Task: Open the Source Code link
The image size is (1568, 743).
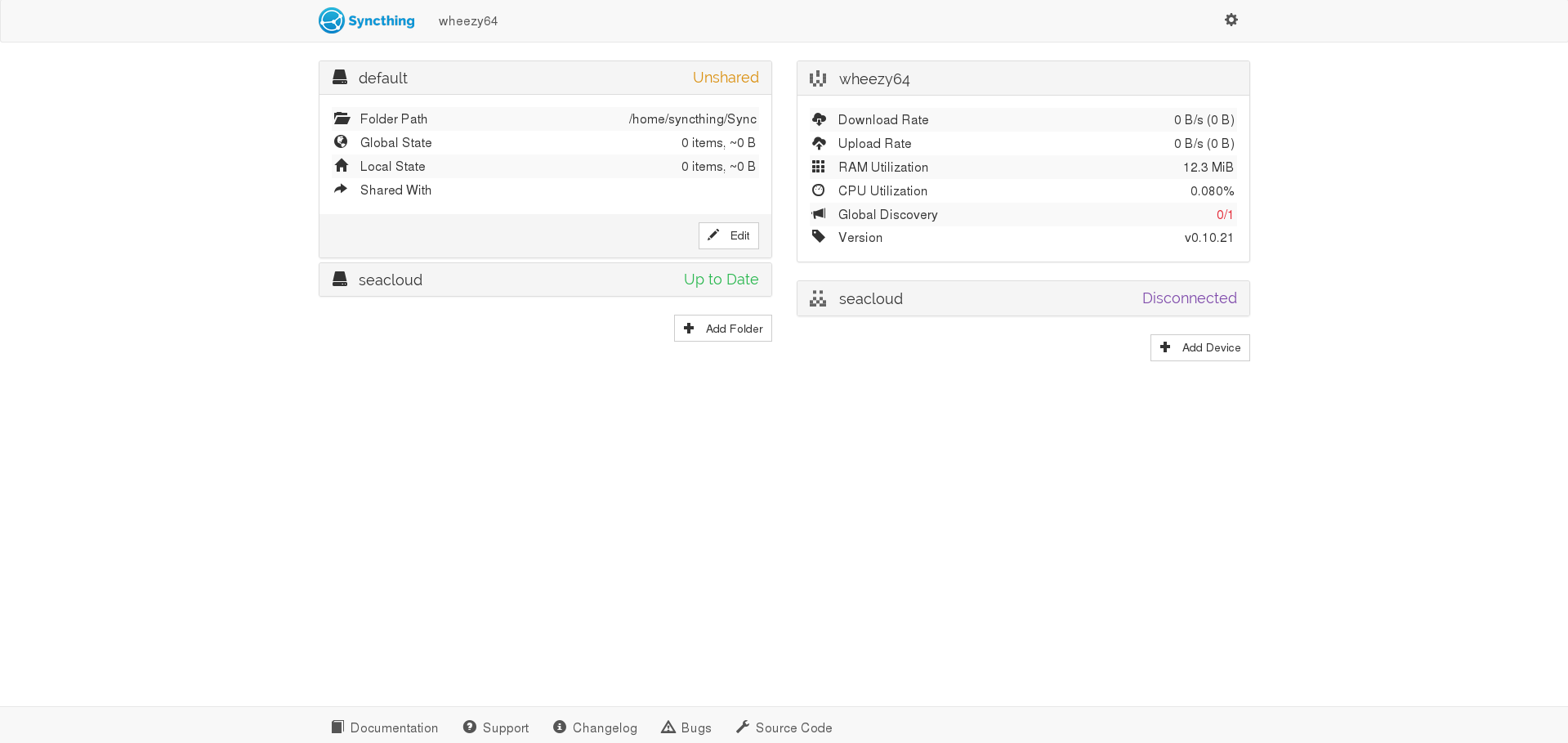Action: click(784, 727)
